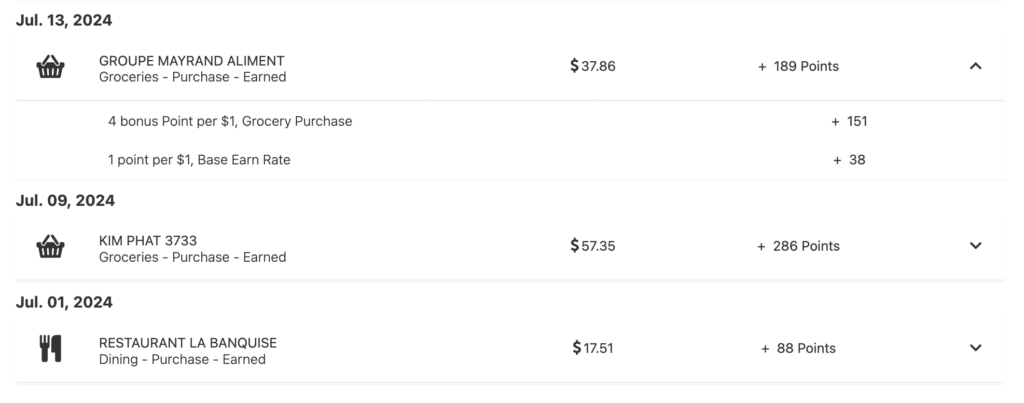1024x403 pixels.
Task: Select the GROUPE MAYRAND ALIMENT merchant name
Action: pyautogui.click(x=191, y=60)
